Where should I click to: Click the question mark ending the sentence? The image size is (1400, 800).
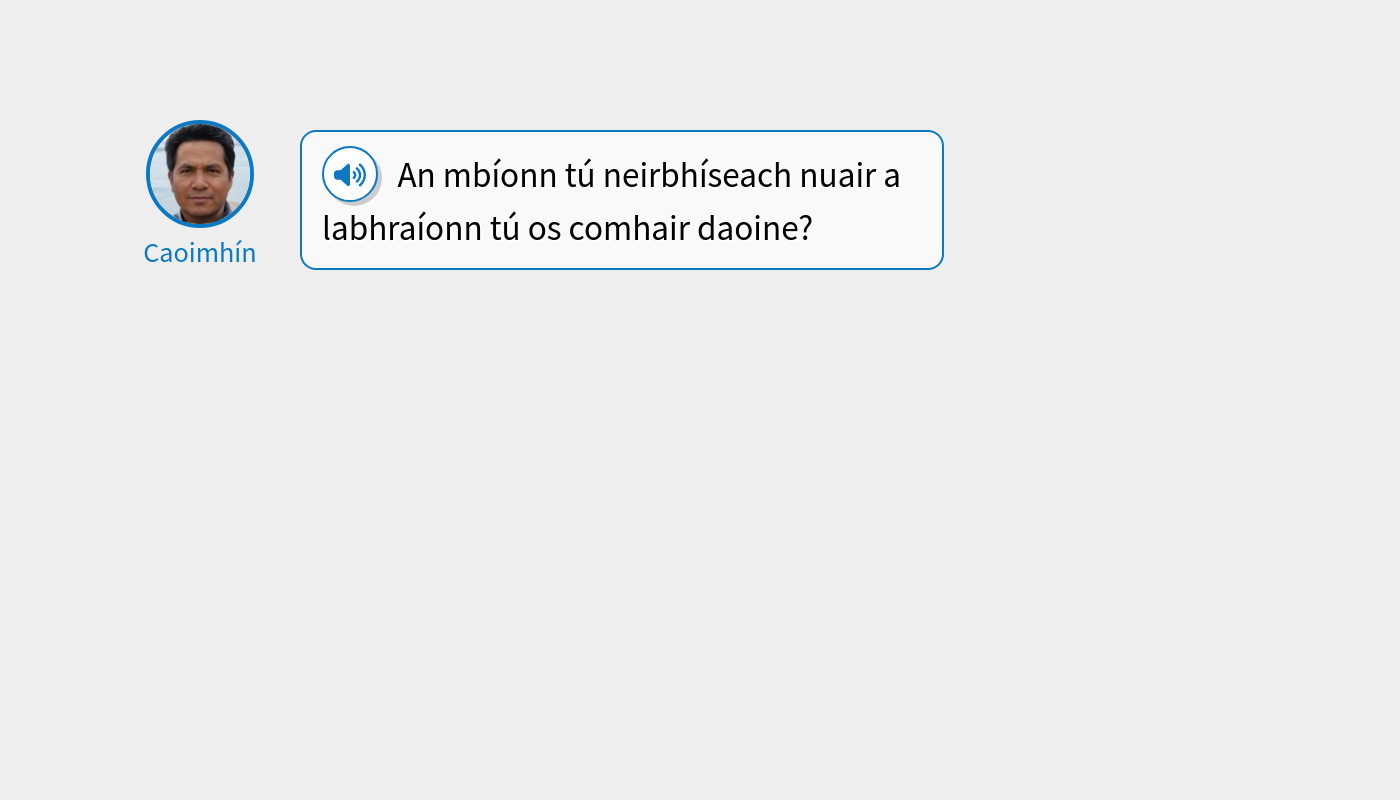pyautogui.click(x=806, y=228)
